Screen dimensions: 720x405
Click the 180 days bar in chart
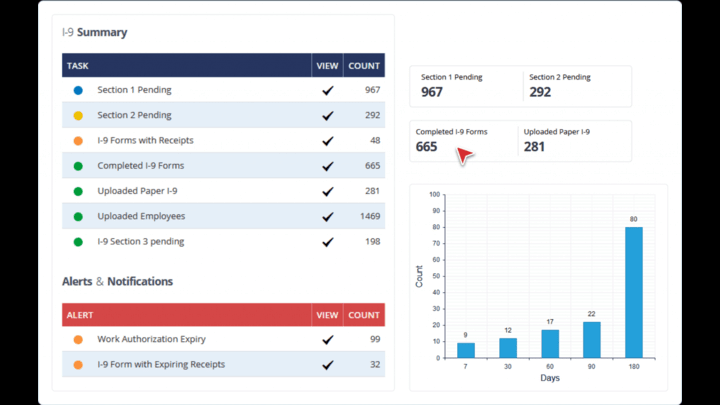point(634,292)
